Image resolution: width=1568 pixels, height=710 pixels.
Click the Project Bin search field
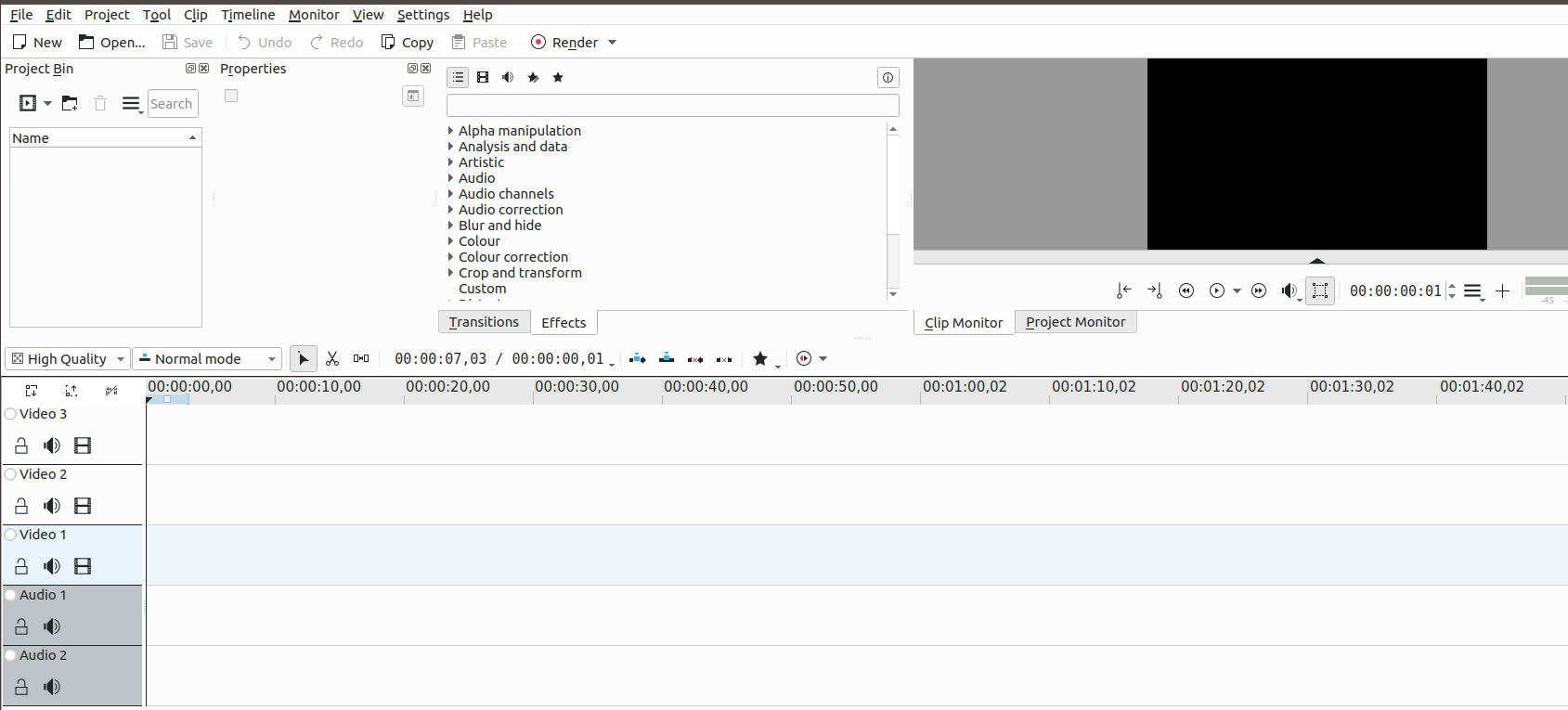coord(173,104)
